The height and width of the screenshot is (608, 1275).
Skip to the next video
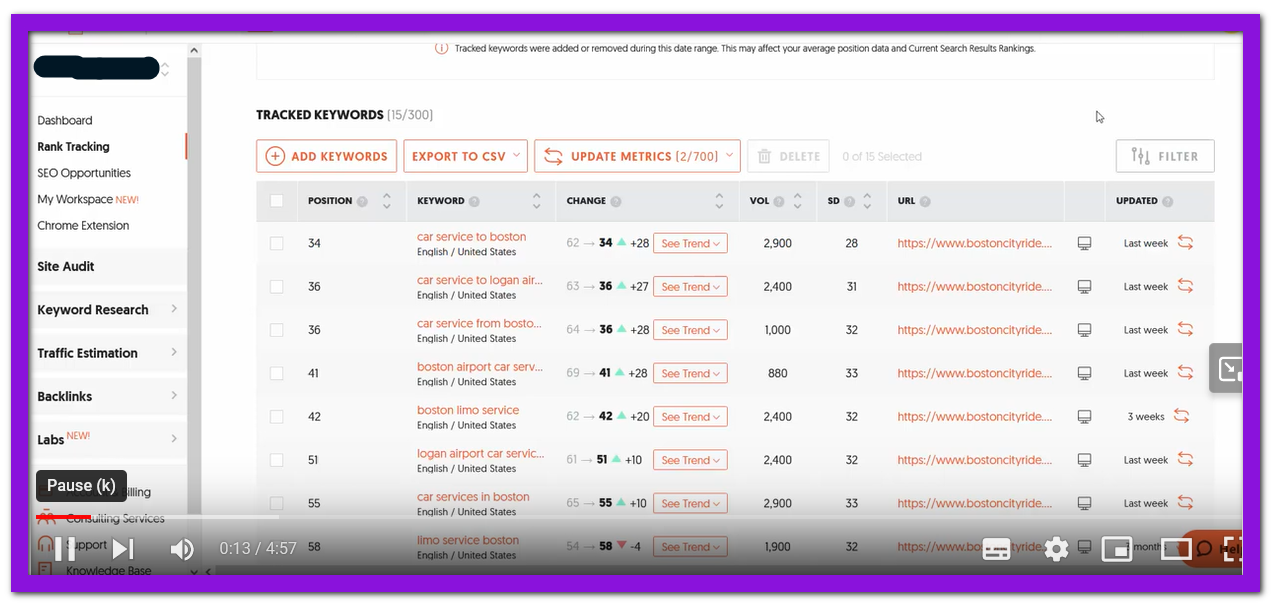(x=123, y=549)
